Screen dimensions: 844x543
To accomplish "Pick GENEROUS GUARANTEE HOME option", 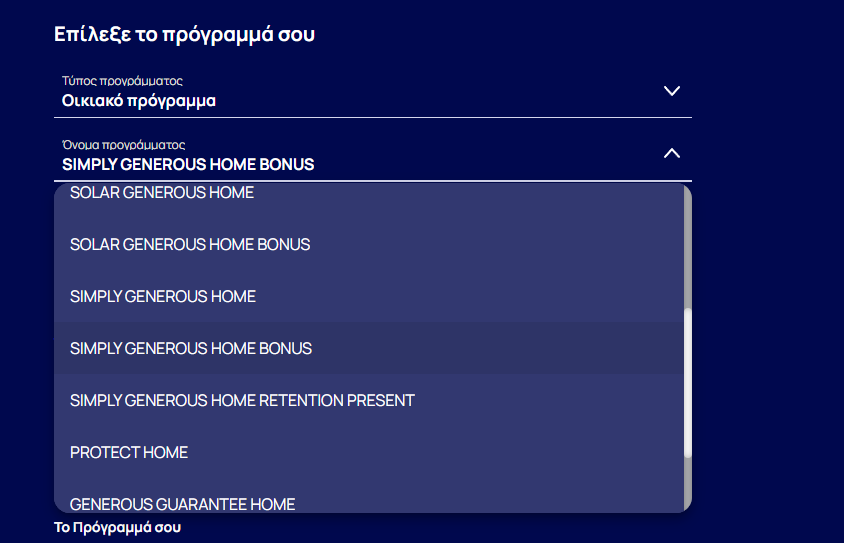I will coord(182,503).
